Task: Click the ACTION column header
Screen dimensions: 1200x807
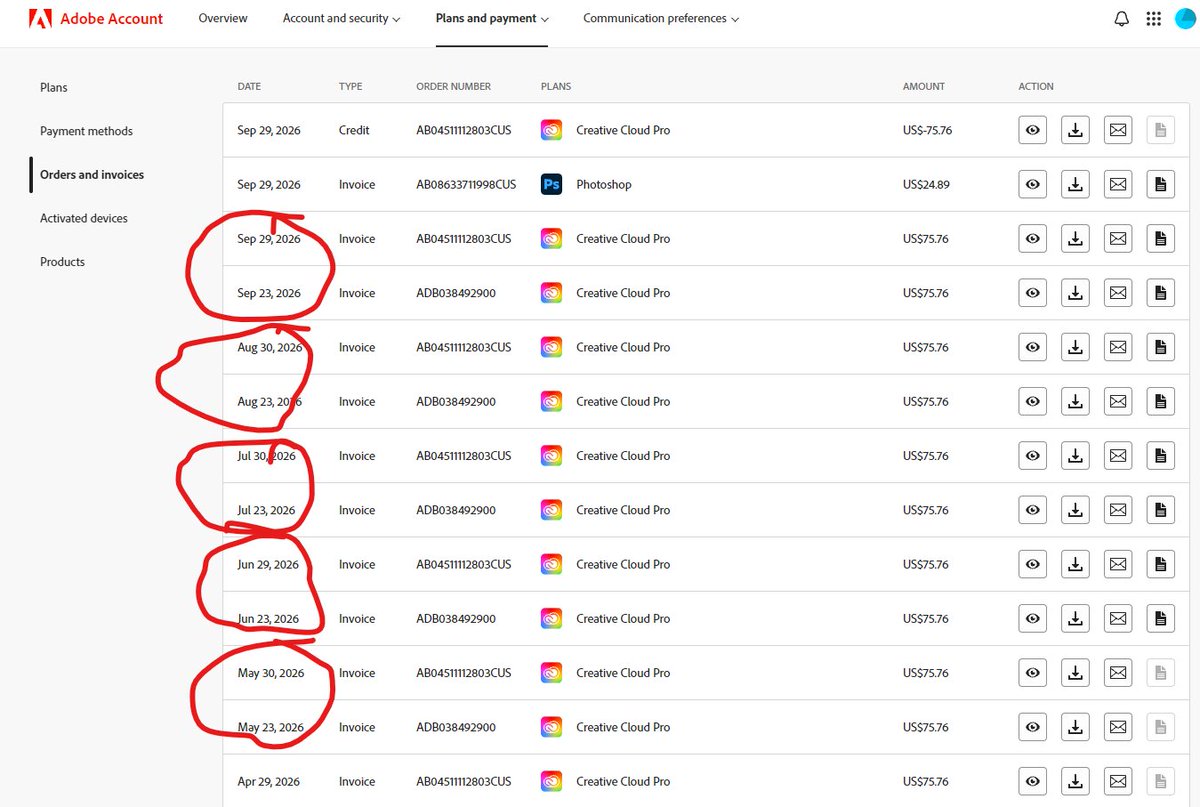Action: (x=1036, y=87)
